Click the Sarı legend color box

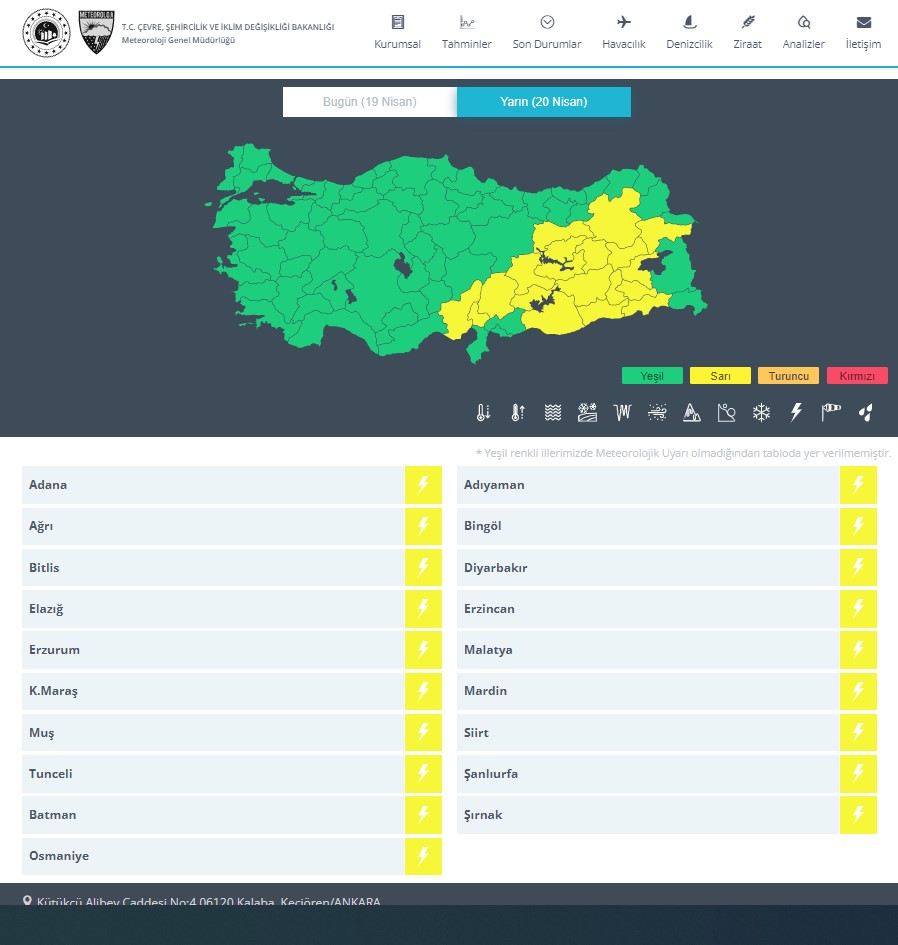[x=720, y=376]
